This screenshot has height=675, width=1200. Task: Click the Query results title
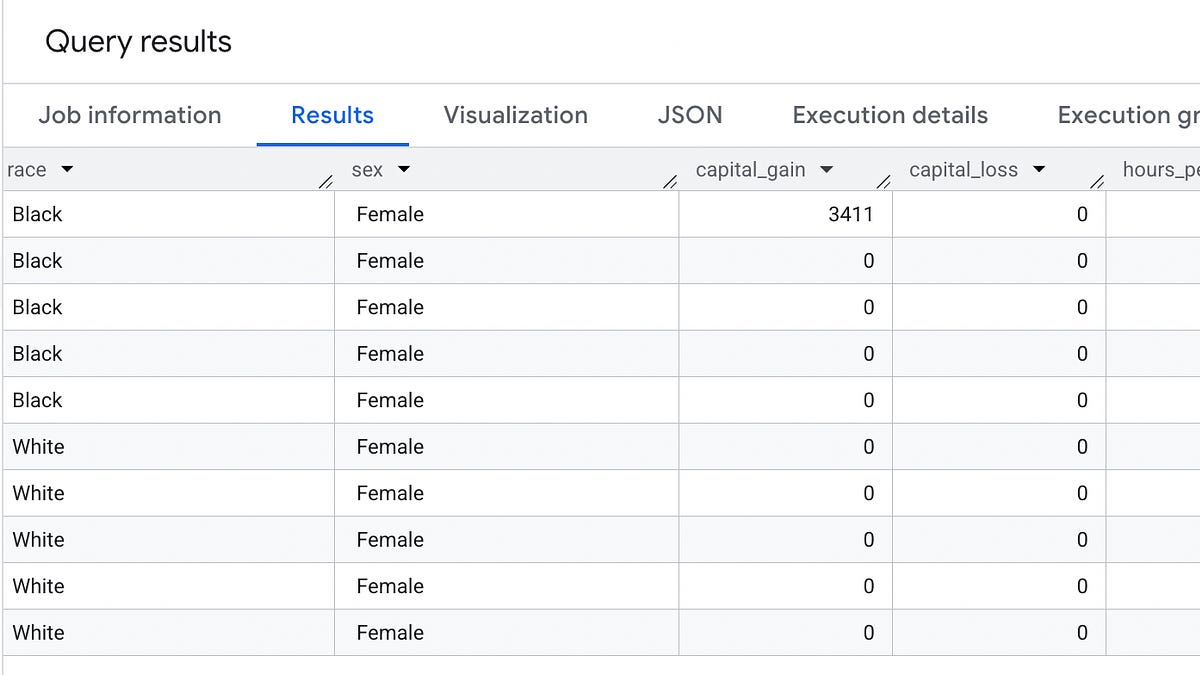pyautogui.click(x=137, y=41)
